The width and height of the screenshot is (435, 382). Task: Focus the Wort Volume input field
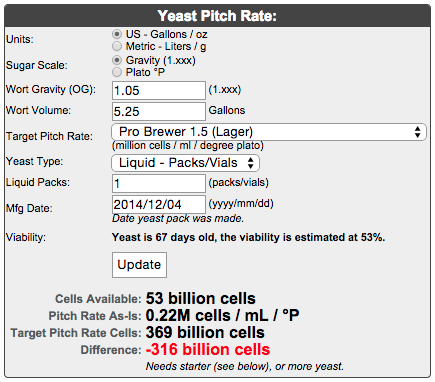click(x=159, y=111)
